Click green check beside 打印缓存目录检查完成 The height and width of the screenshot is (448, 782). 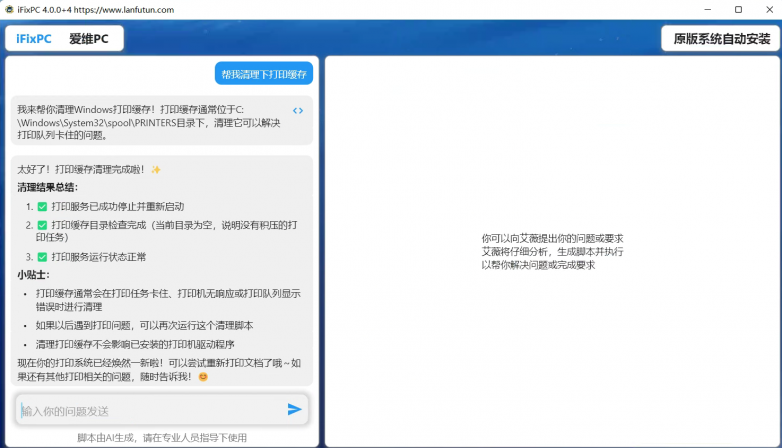tap(42, 225)
